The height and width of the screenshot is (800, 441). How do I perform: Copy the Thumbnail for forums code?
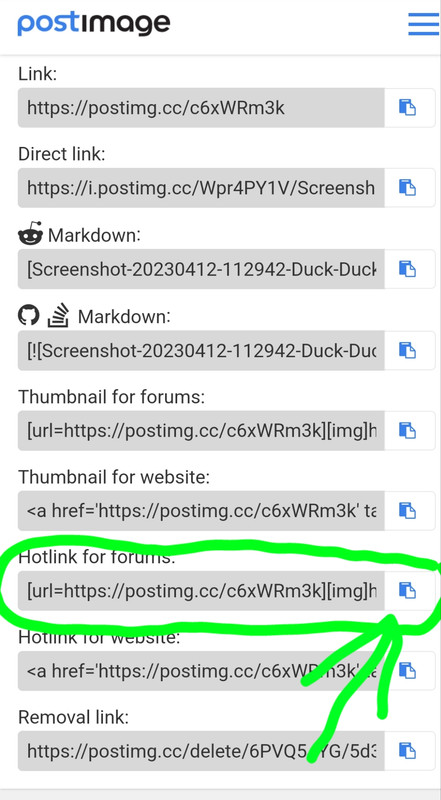(x=409, y=431)
